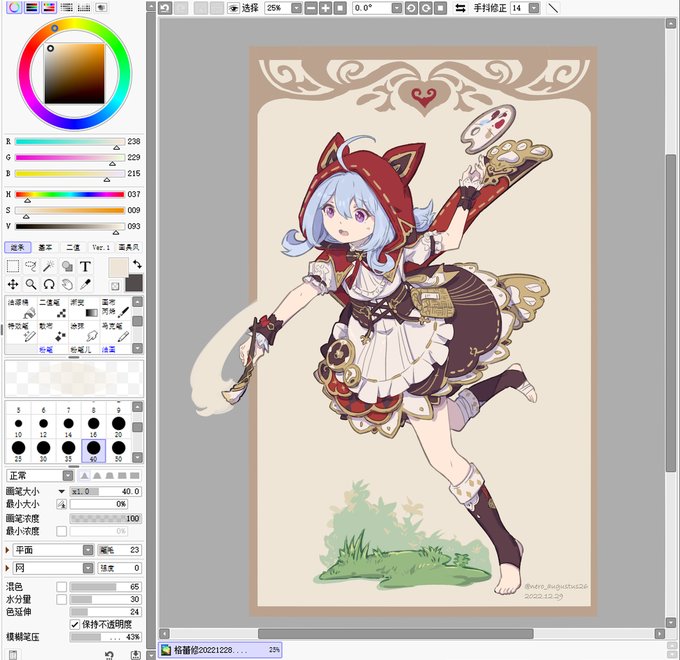
Task: Expand the 平面 brush shape settings triangle
Action: click(x=7, y=550)
